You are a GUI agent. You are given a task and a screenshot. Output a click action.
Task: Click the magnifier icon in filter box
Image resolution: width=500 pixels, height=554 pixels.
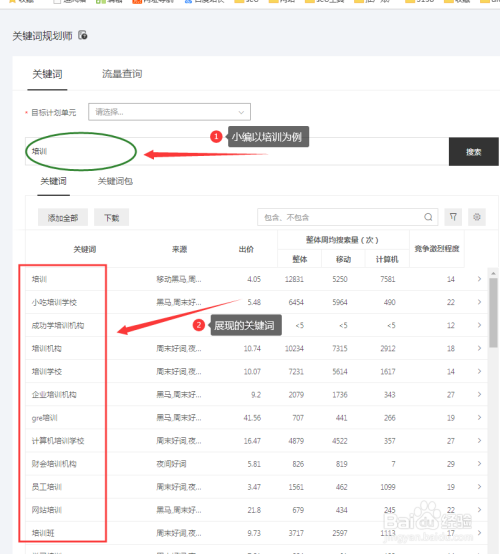tap(428, 217)
